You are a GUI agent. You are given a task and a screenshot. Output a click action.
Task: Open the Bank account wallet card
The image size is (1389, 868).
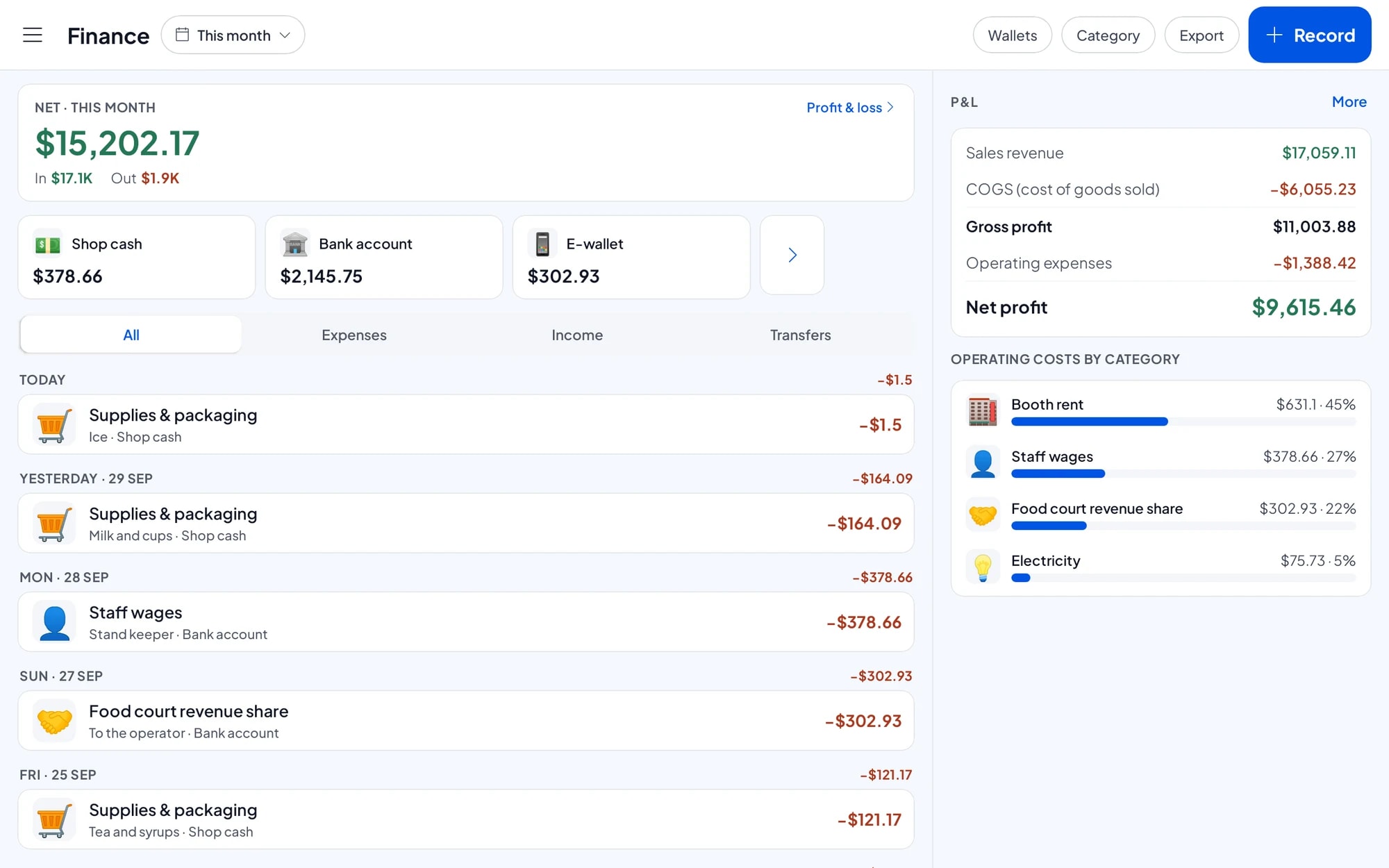point(384,257)
